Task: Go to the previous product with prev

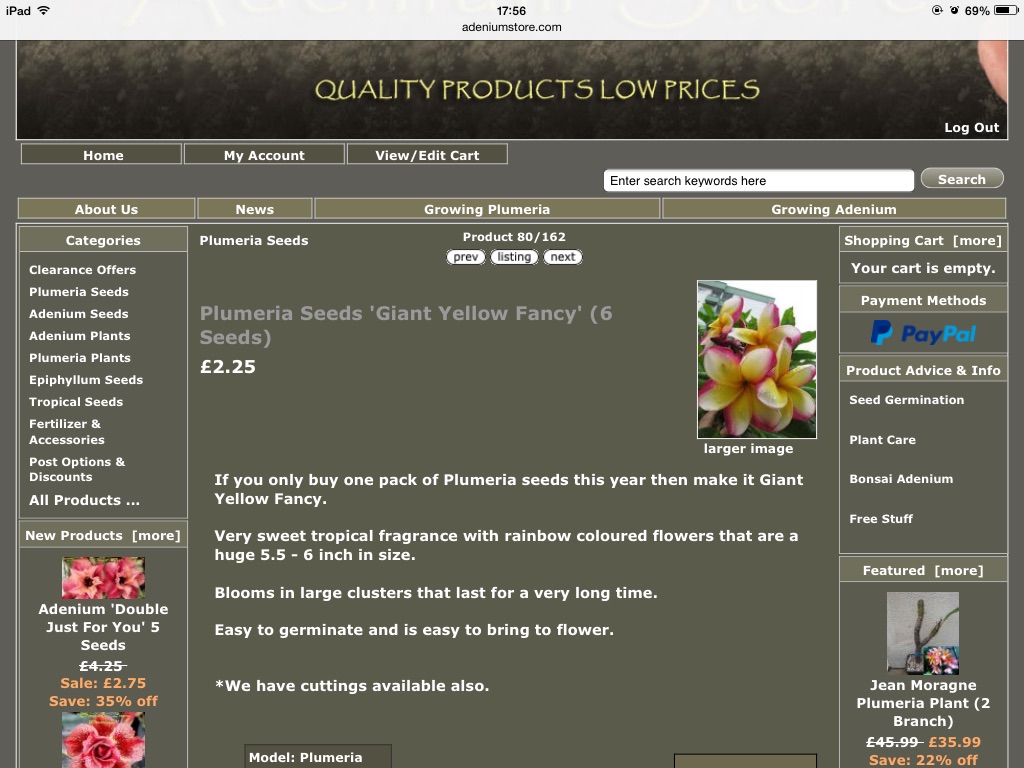Action: (x=466, y=257)
